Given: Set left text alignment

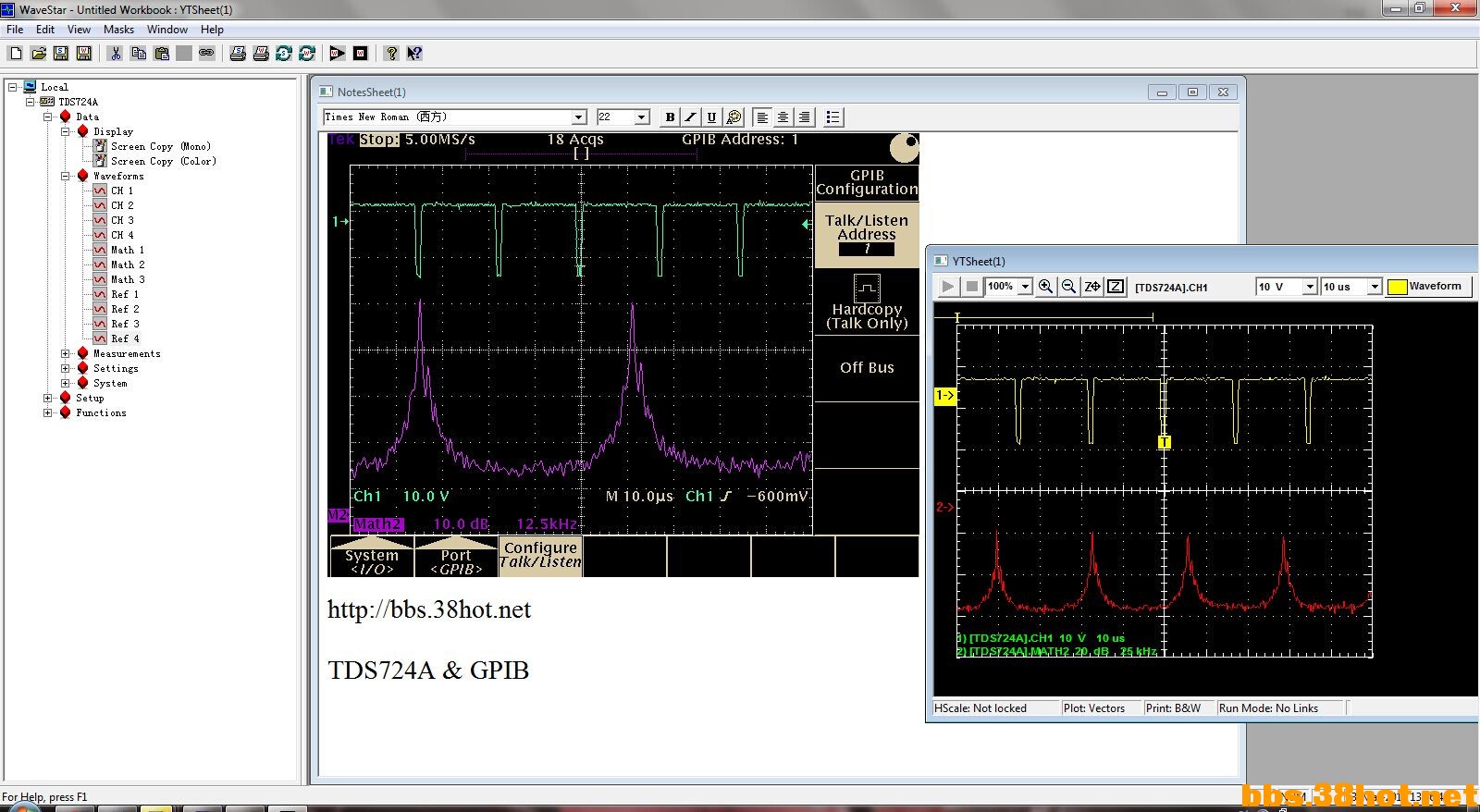Looking at the screenshot, I should 762,117.
